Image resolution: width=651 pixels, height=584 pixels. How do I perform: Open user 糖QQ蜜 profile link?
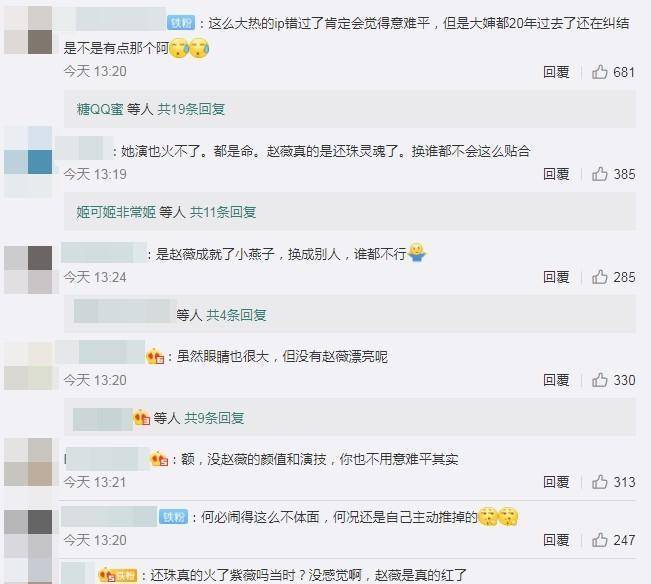click(100, 109)
